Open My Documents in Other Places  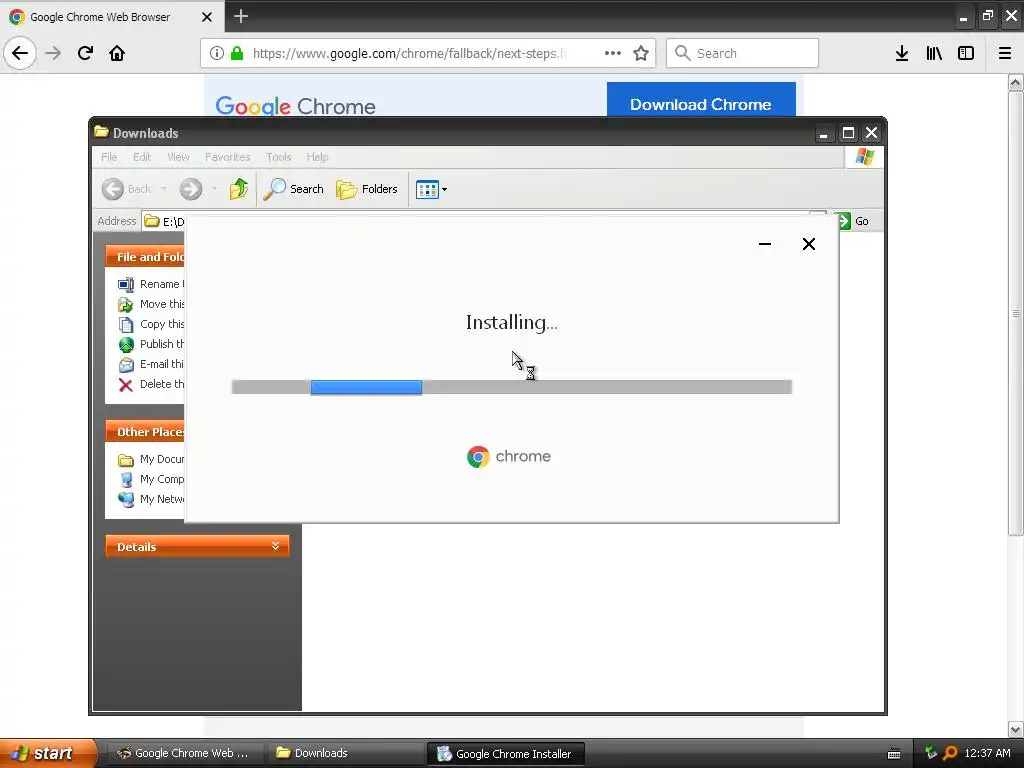tap(152, 460)
